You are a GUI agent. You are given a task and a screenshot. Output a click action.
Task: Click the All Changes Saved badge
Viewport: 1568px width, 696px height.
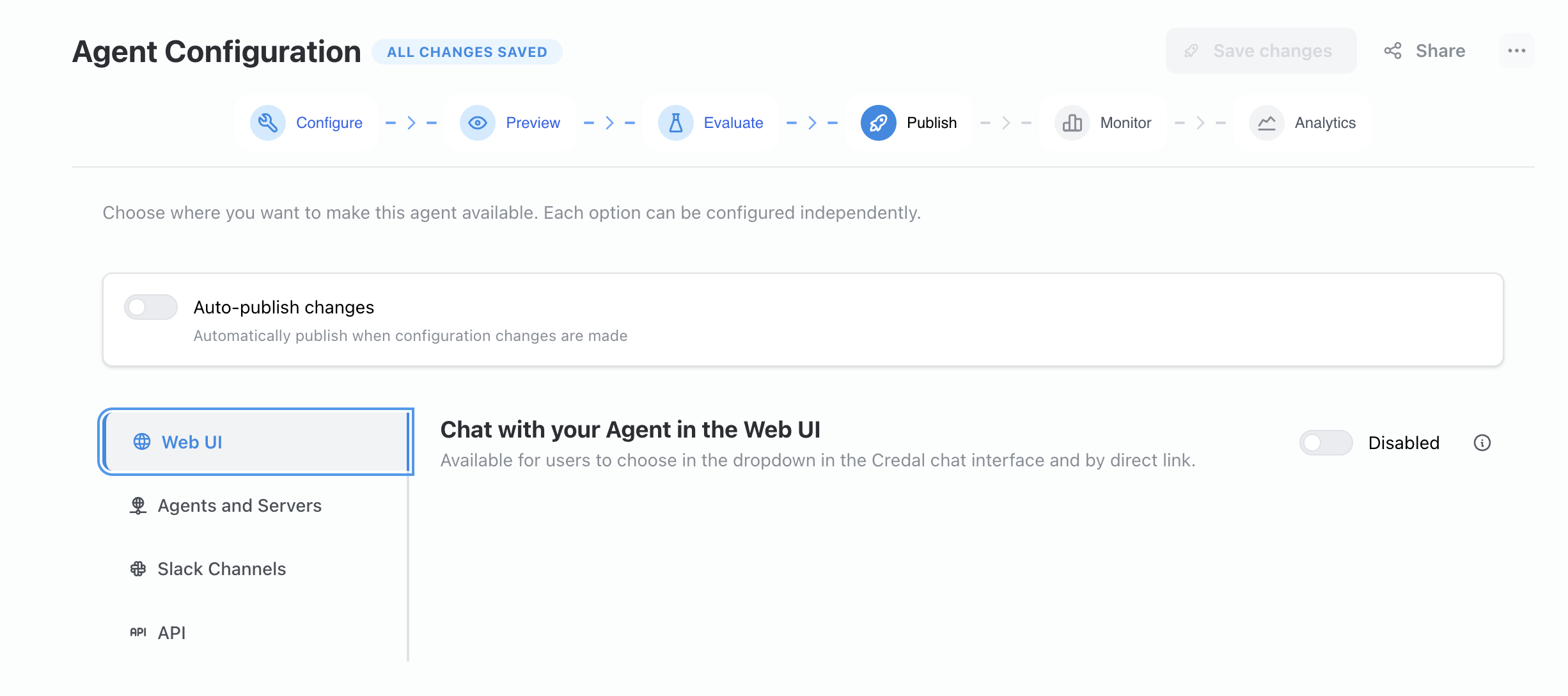(467, 52)
